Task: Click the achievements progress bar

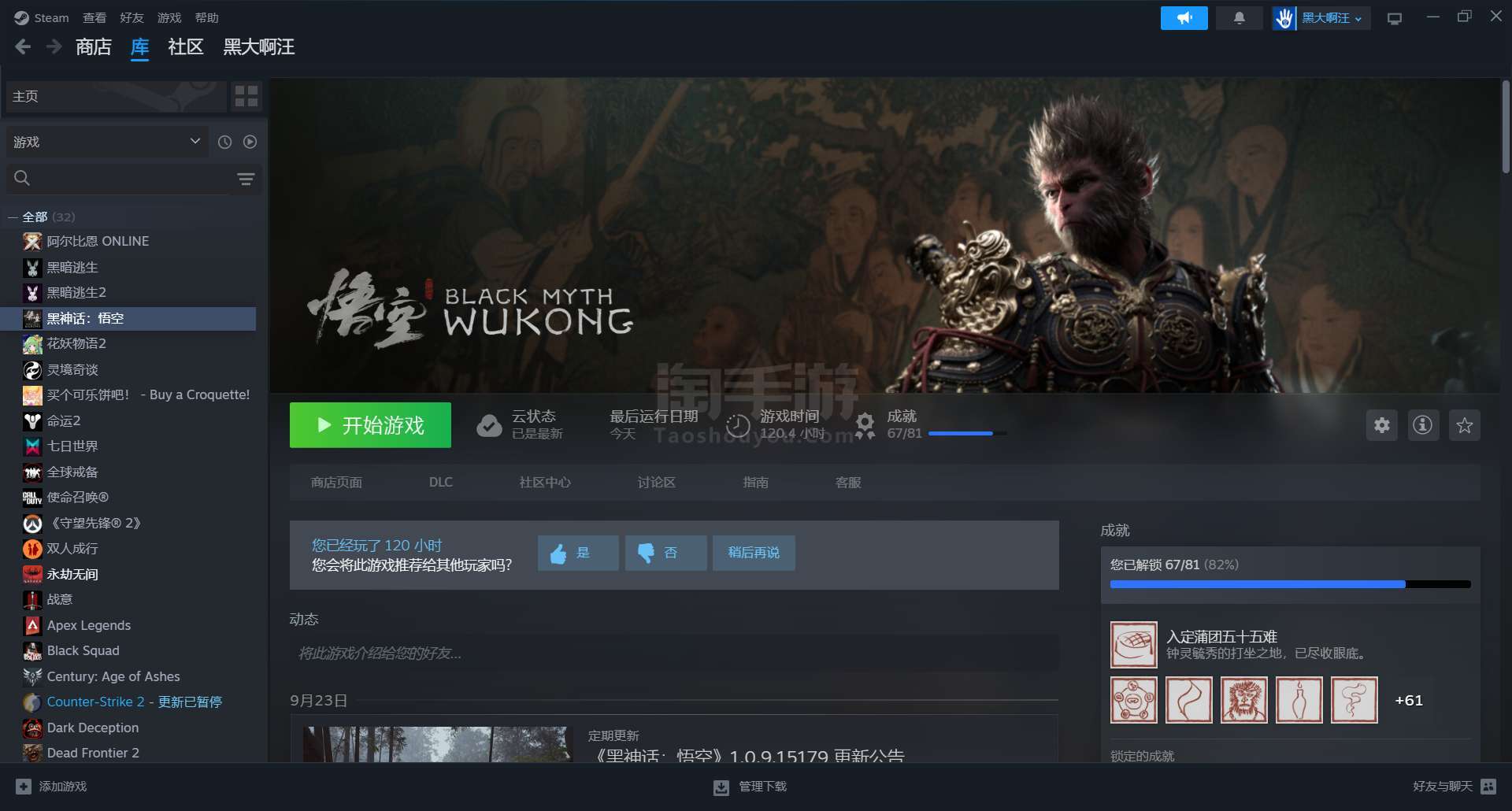Action: pyautogui.click(x=1289, y=584)
